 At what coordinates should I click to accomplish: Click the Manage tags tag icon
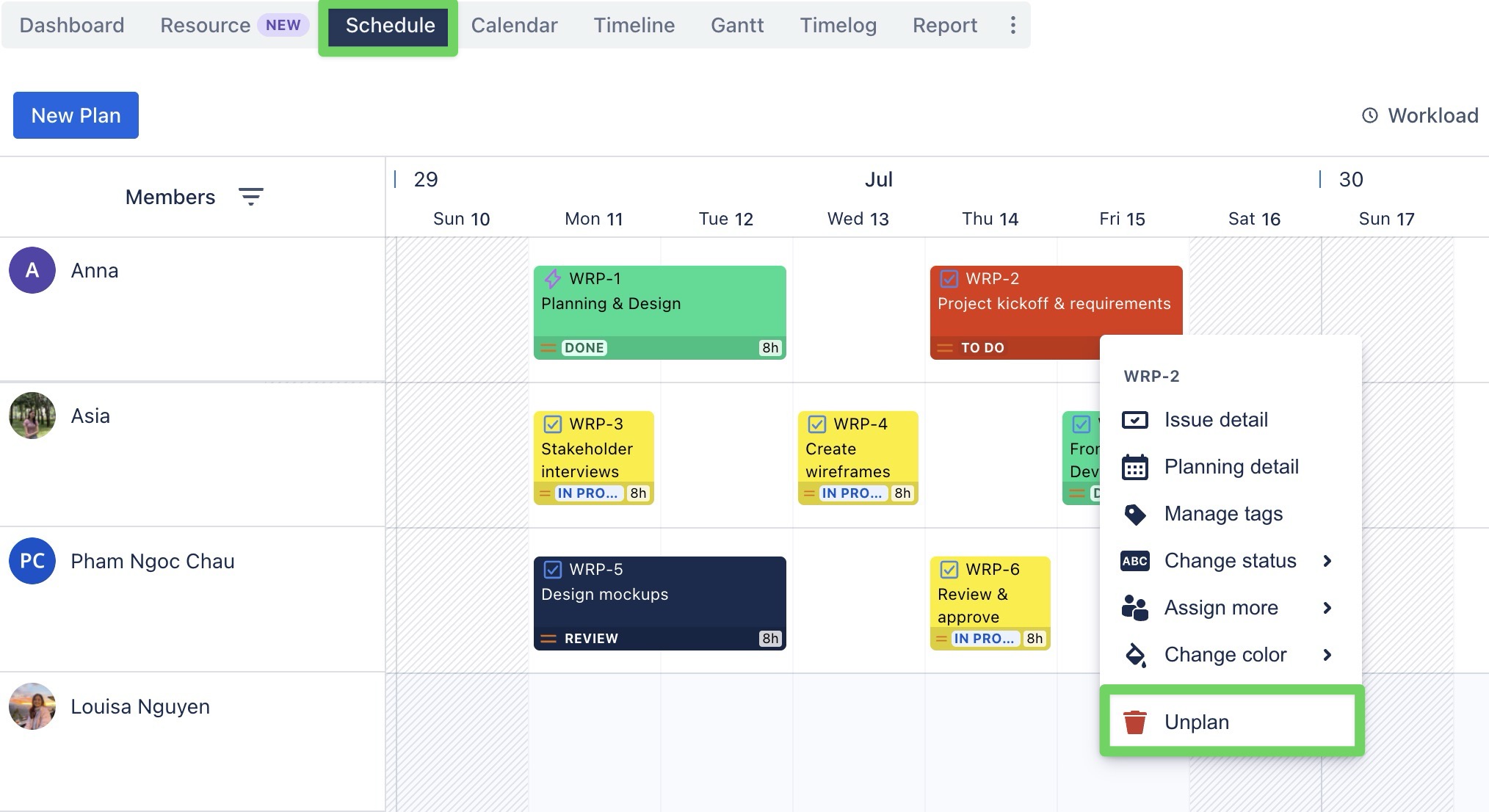click(1134, 514)
